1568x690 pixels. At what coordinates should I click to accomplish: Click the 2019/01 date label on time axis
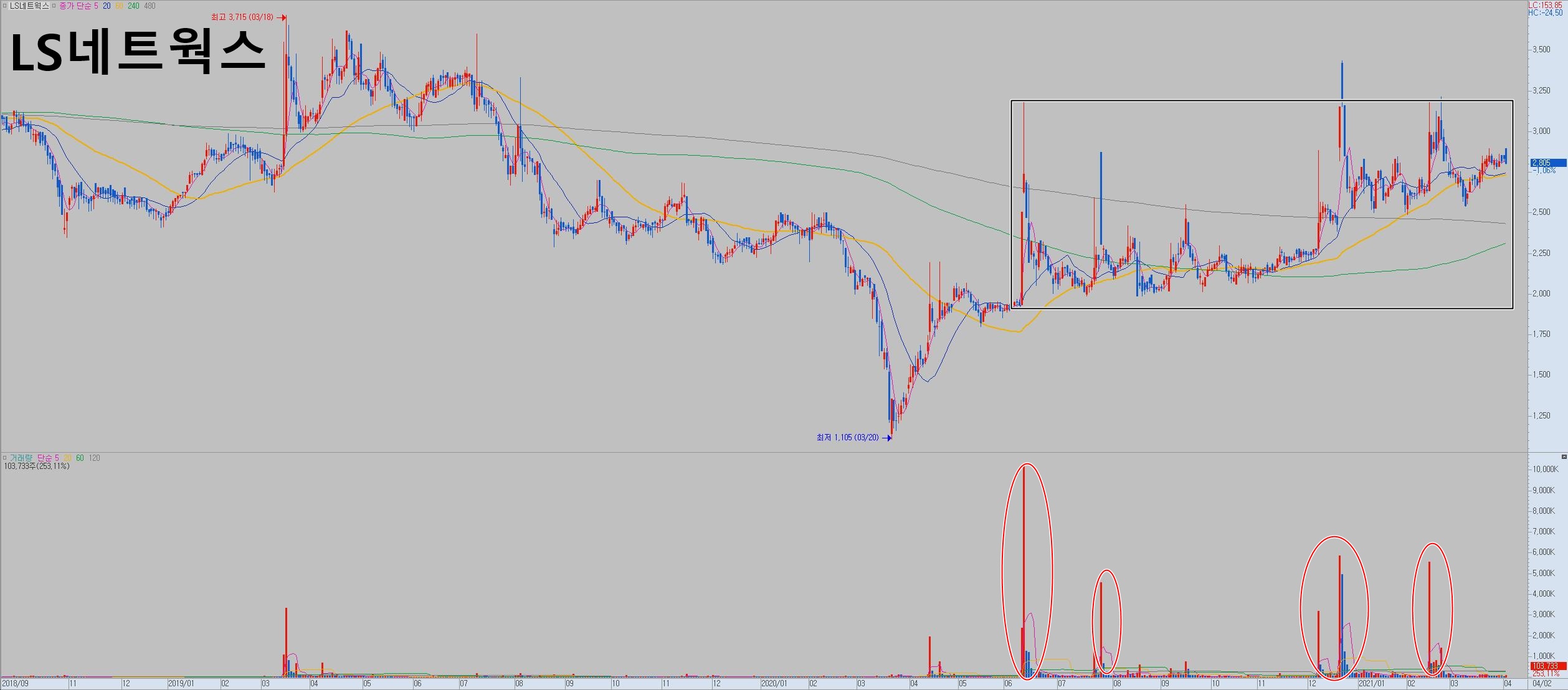click(x=181, y=684)
